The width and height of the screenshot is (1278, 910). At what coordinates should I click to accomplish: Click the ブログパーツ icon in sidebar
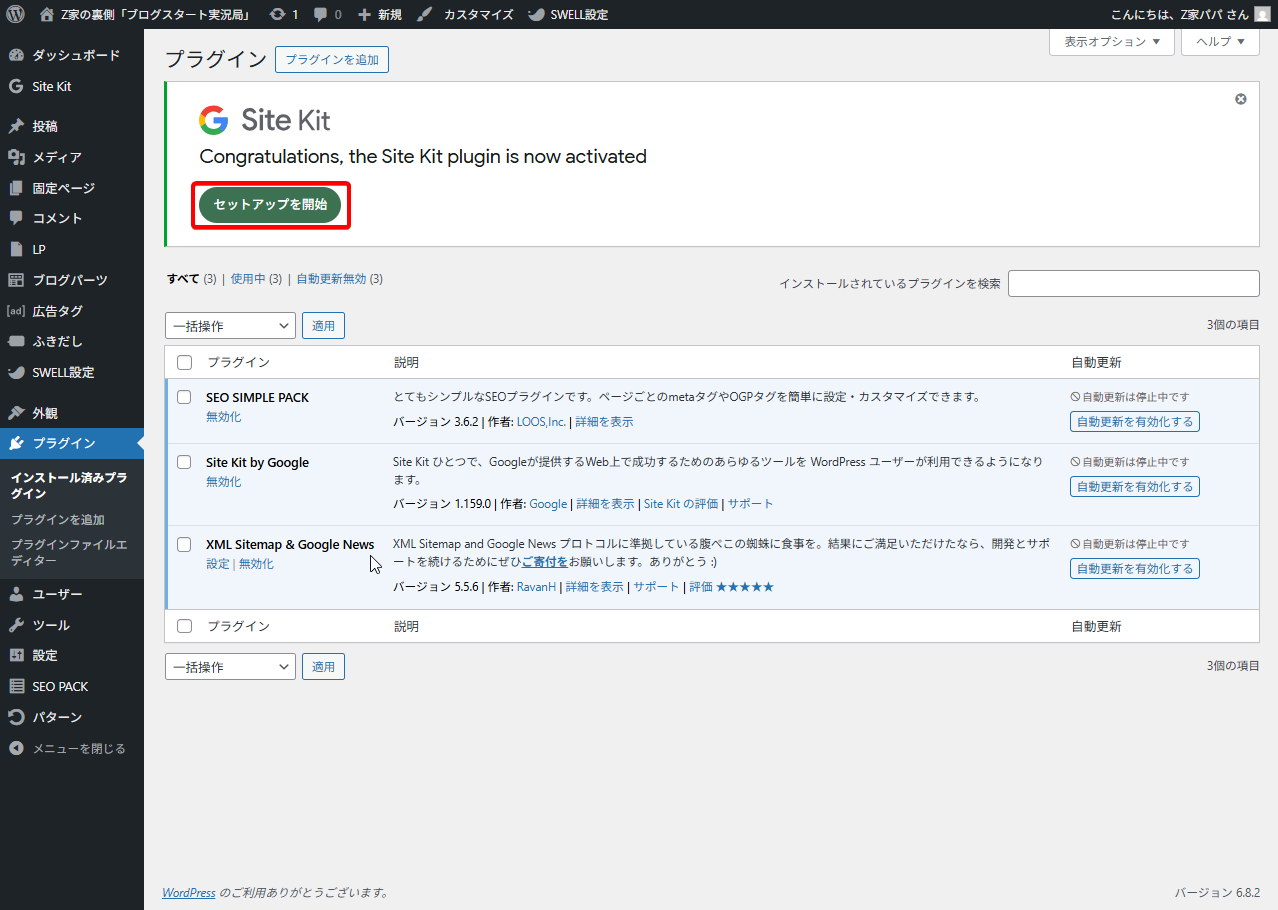[16, 280]
